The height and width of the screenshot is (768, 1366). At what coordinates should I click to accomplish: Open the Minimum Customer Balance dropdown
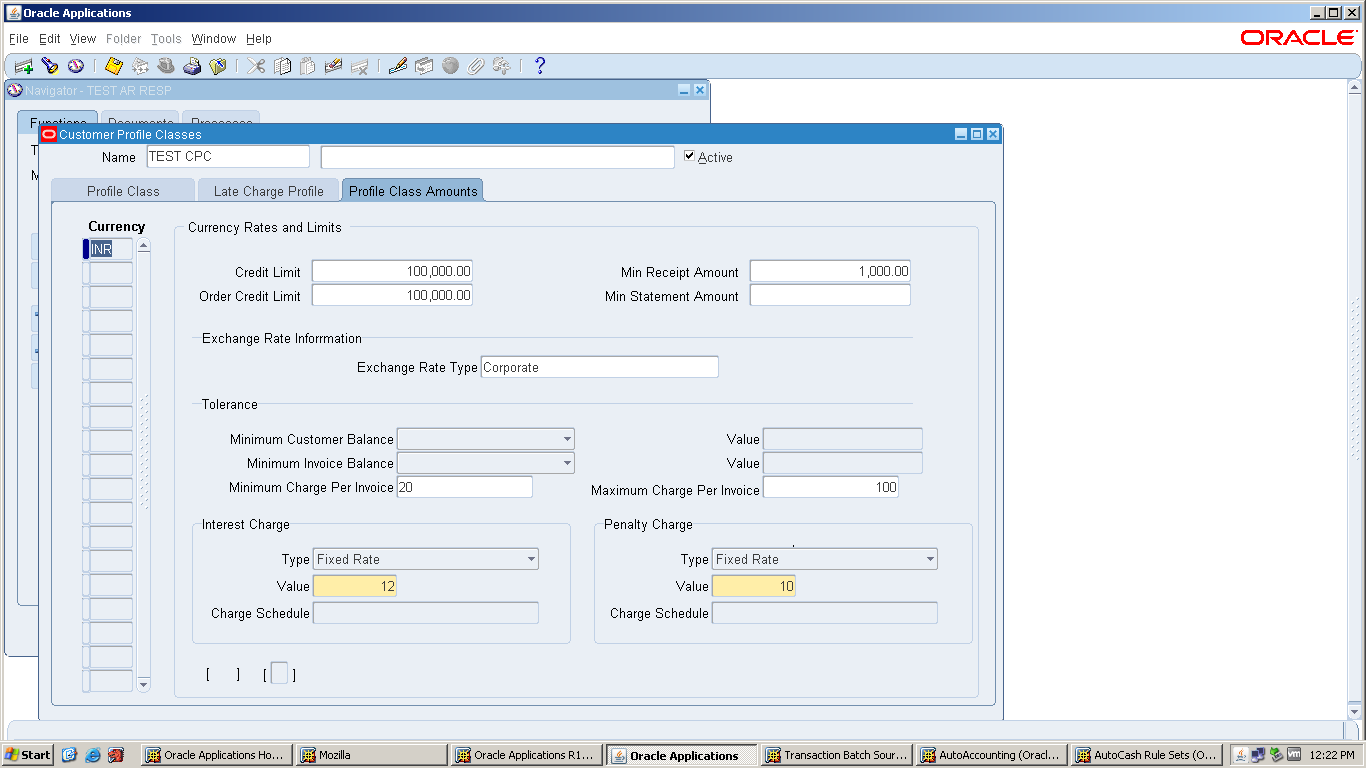pos(567,438)
